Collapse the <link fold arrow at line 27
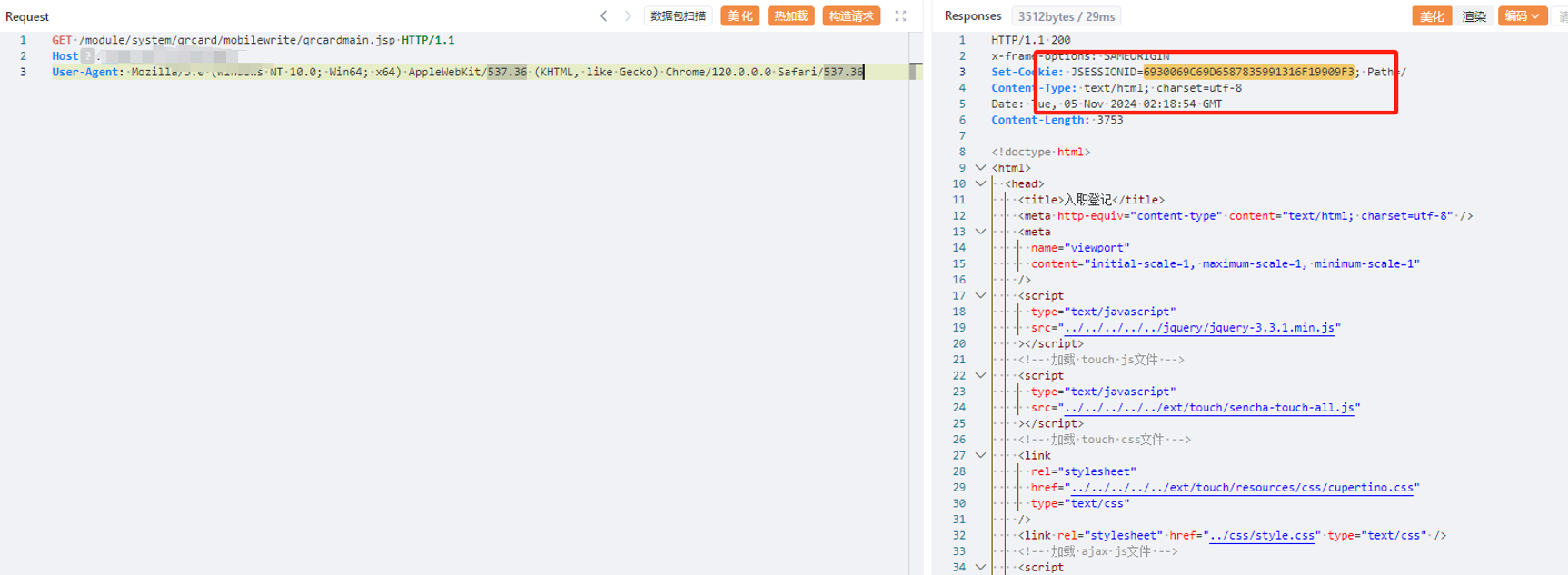The image size is (1568, 575). pos(980,455)
